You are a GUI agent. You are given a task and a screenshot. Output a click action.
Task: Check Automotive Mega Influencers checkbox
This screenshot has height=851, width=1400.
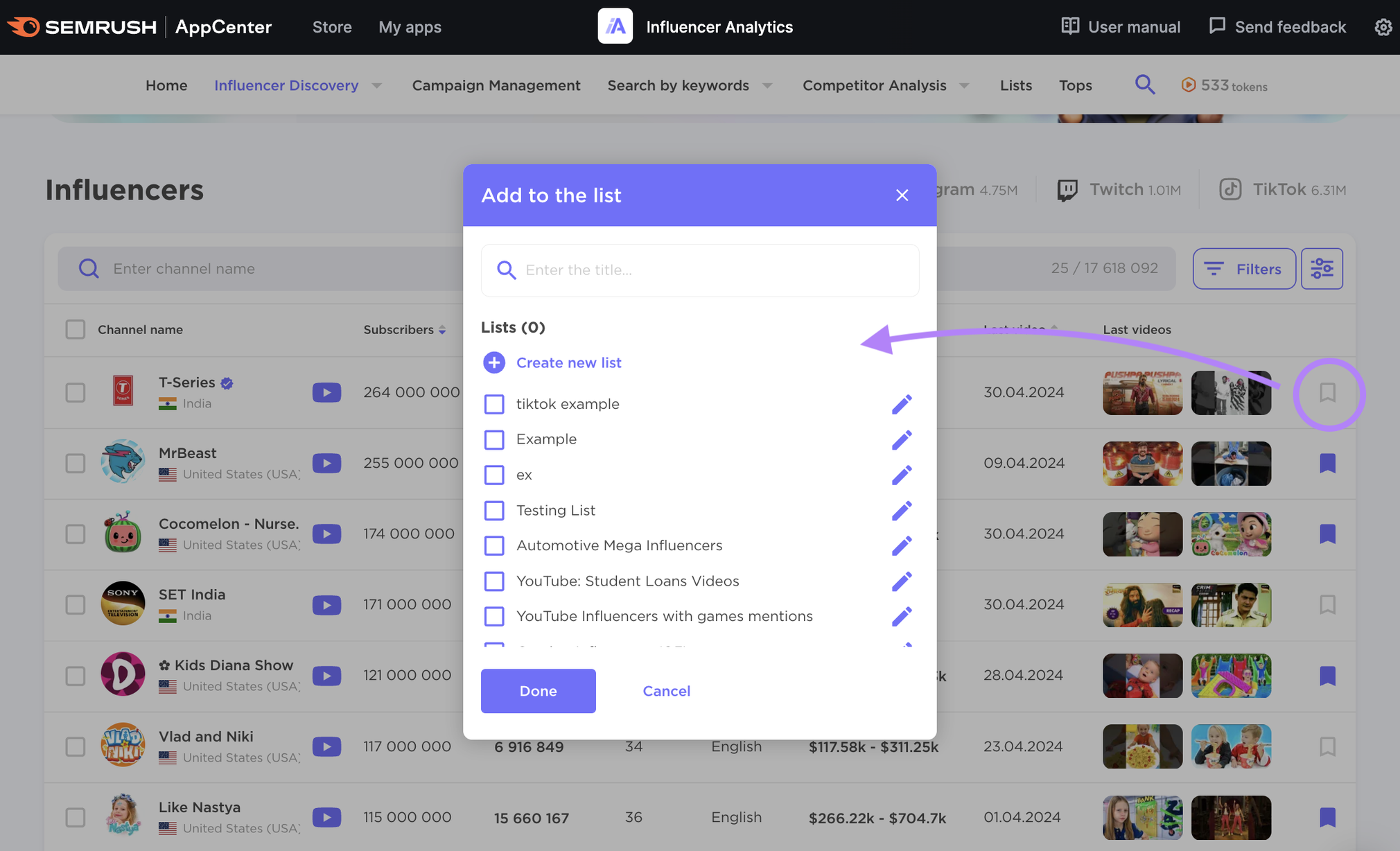(494, 545)
